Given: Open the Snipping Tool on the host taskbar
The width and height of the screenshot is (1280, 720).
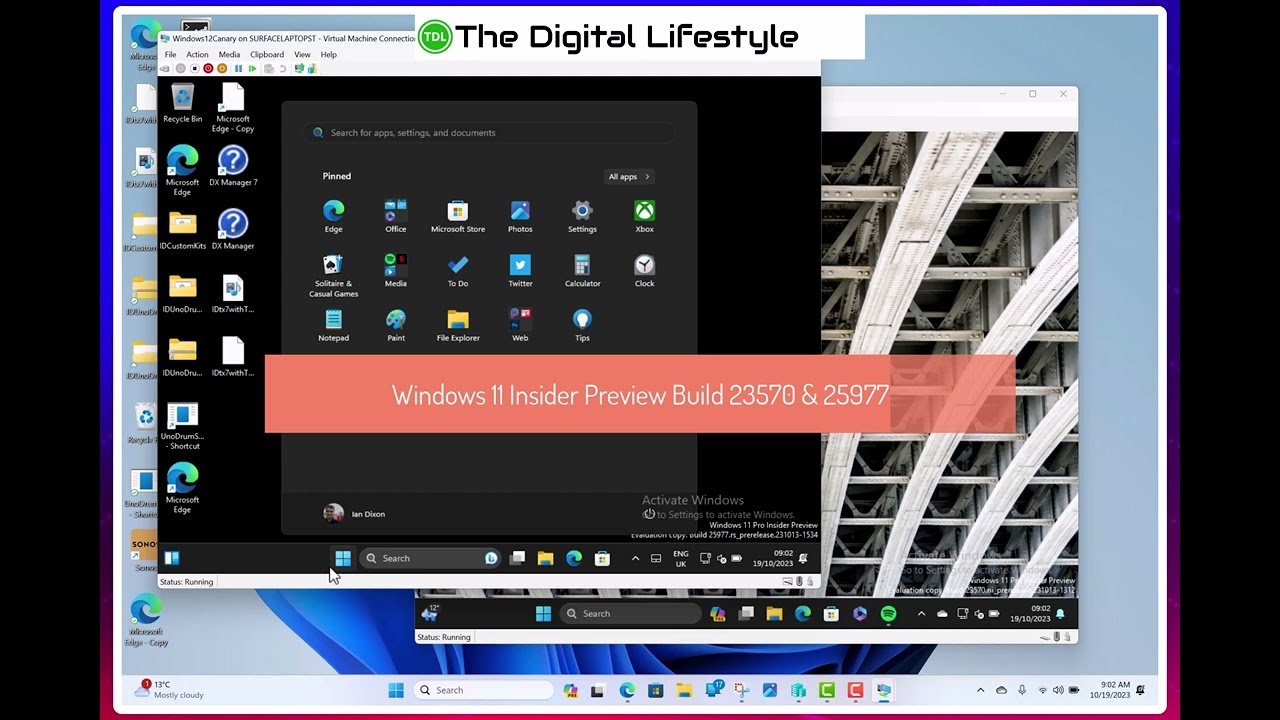Looking at the screenshot, I should [x=741, y=690].
